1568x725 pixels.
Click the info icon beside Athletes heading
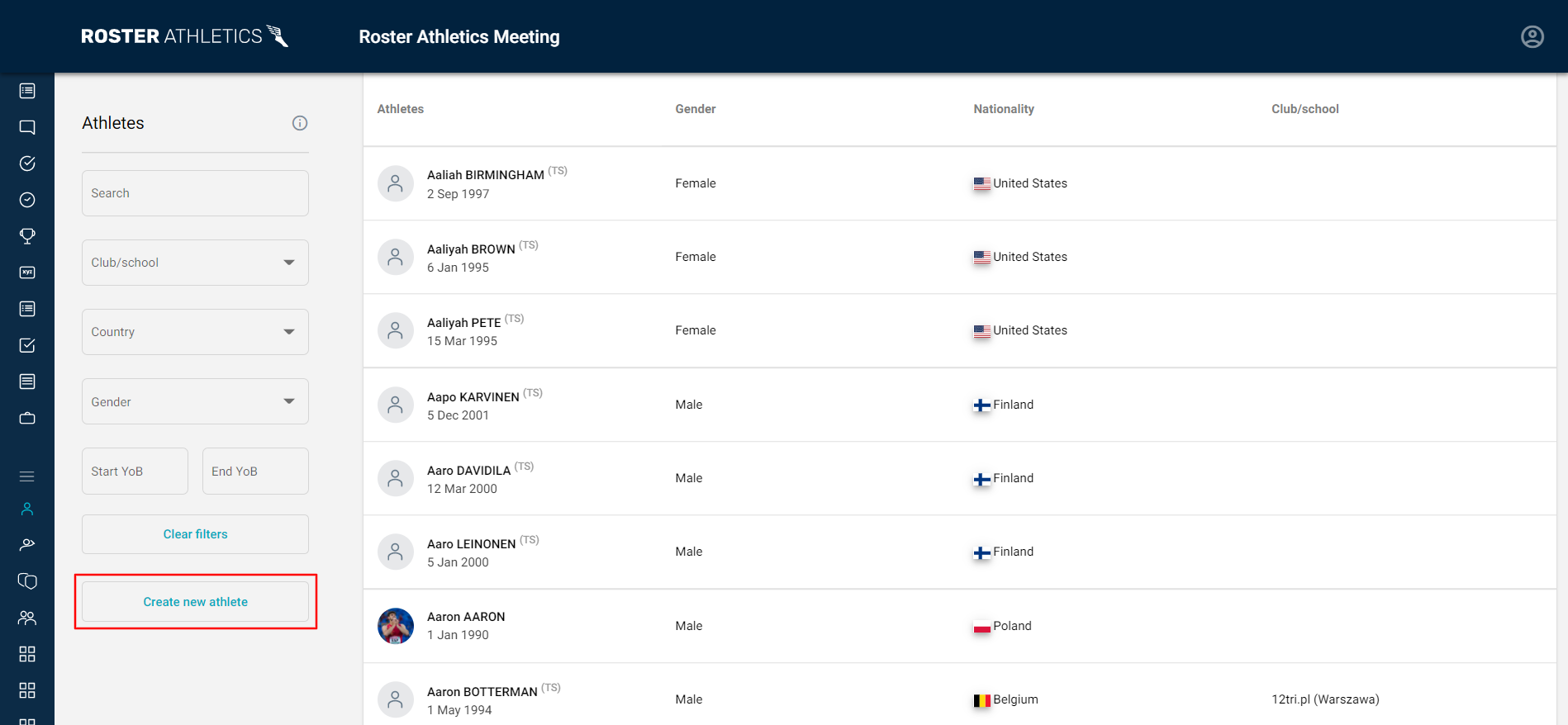[x=300, y=123]
